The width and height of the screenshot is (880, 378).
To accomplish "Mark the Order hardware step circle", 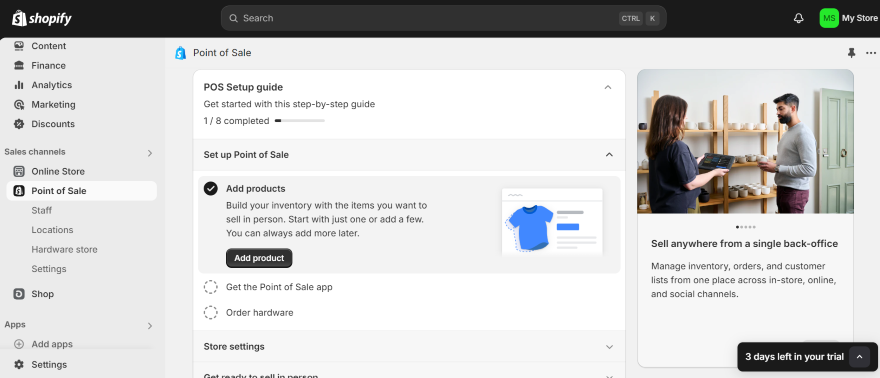I will pos(210,312).
